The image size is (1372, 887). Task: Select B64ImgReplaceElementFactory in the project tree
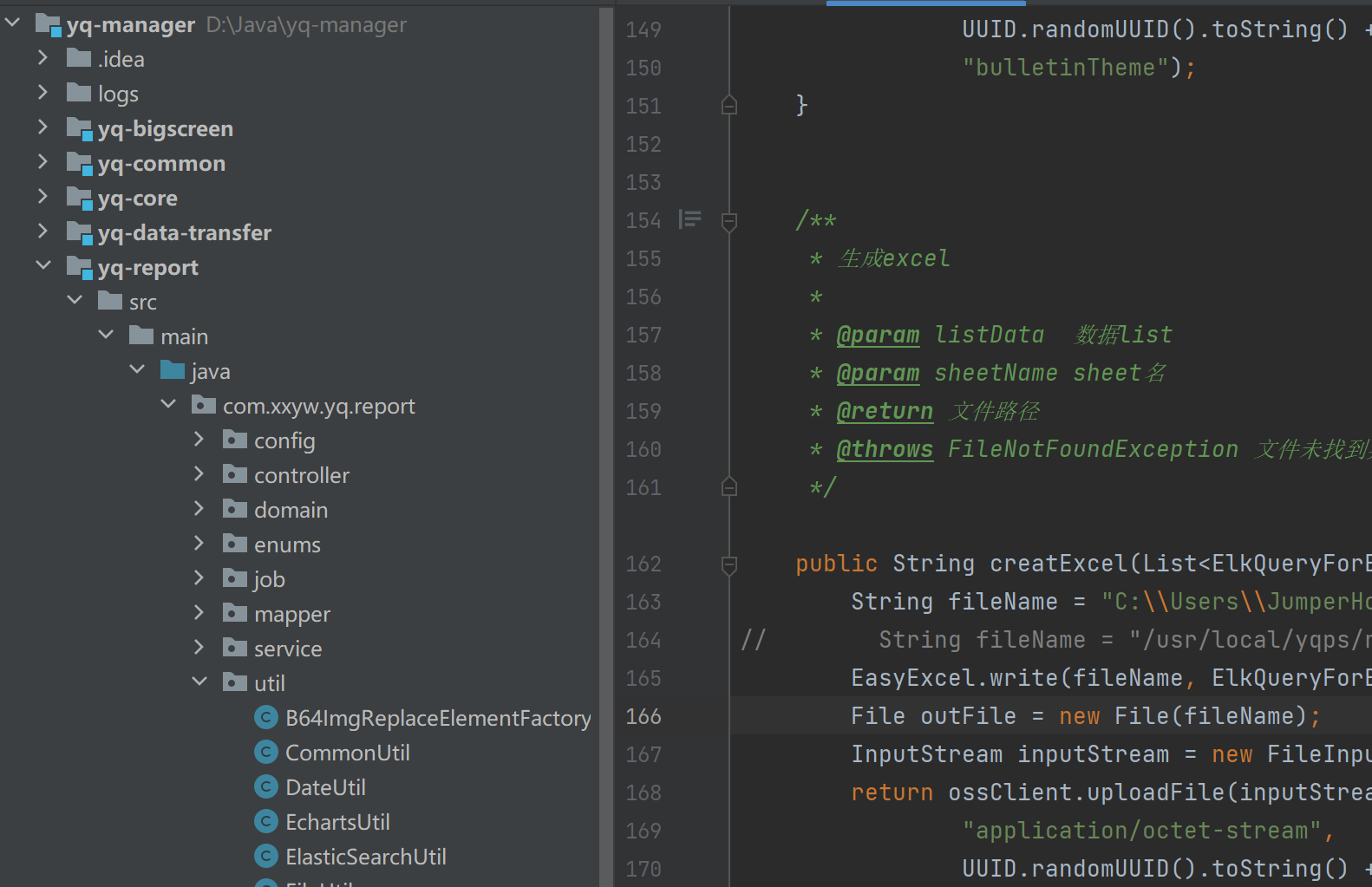click(x=438, y=718)
